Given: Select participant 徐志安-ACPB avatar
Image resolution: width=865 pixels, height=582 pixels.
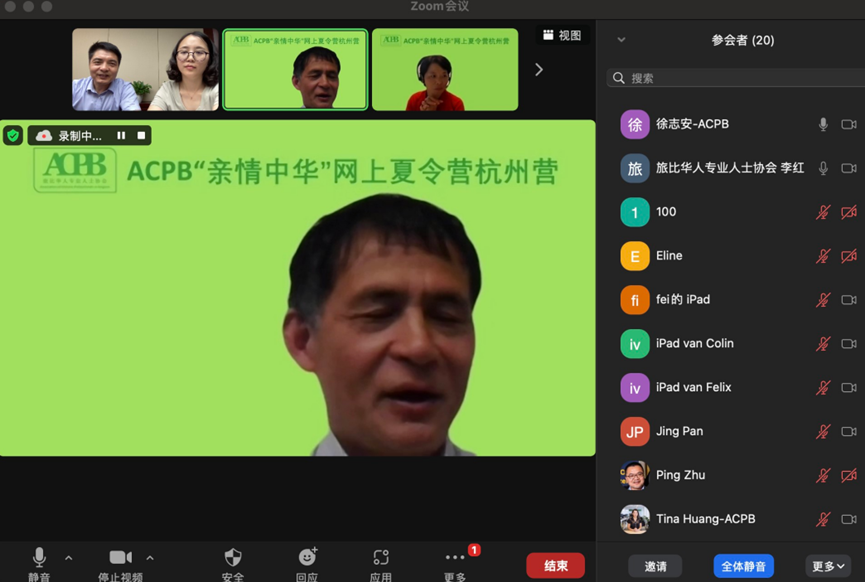Looking at the screenshot, I should click(x=635, y=124).
